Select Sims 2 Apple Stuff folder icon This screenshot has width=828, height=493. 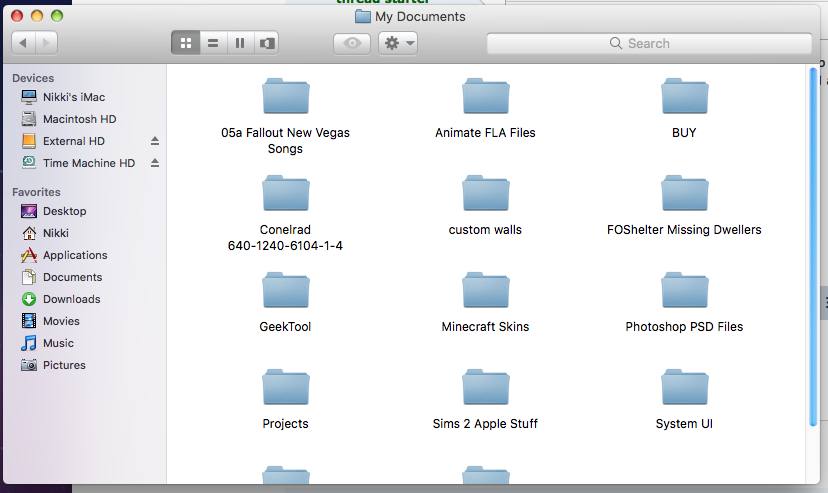[485, 387]
